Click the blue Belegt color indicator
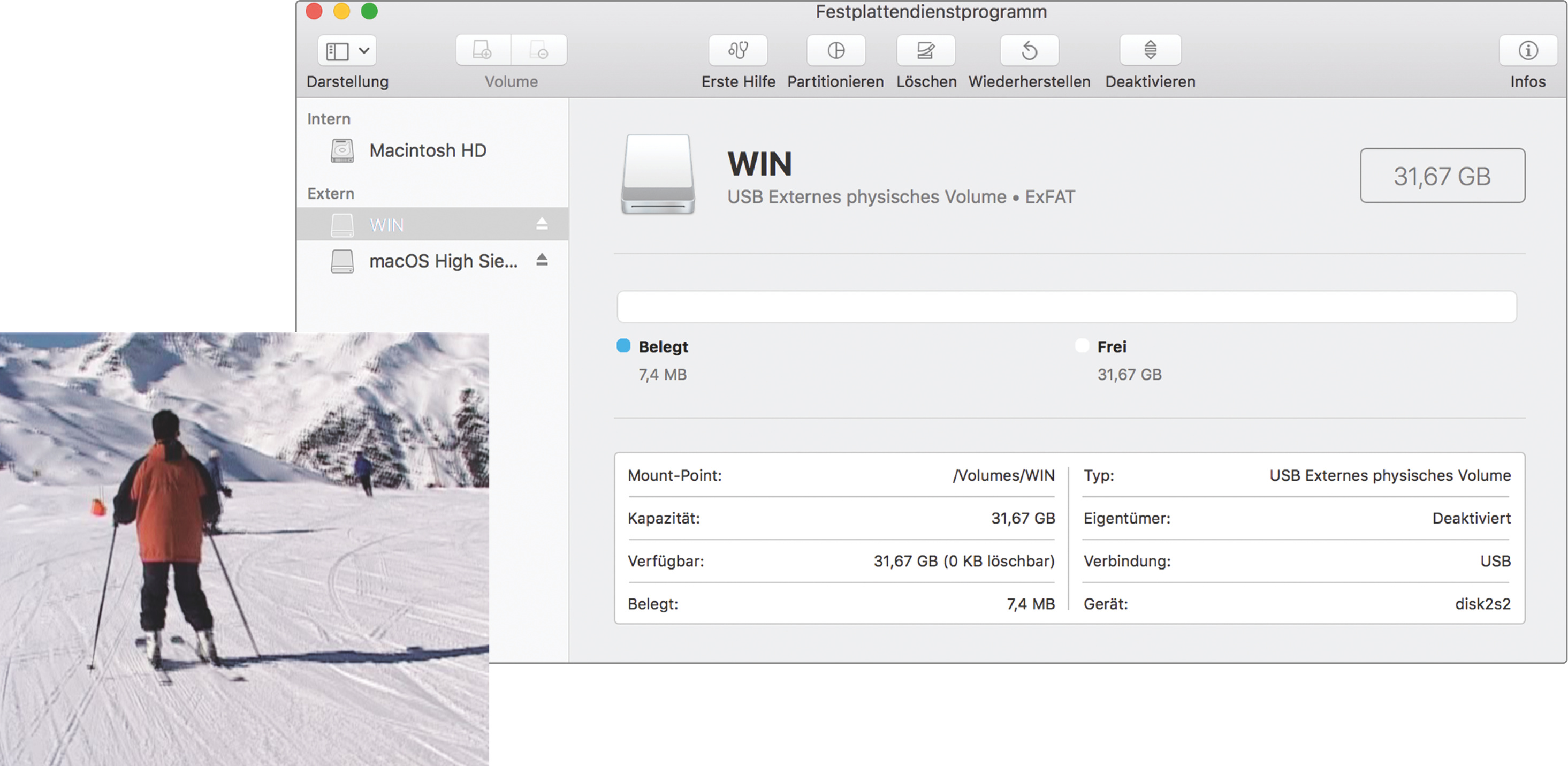This screenshot has width=1568, height=766. click(623, 346)
